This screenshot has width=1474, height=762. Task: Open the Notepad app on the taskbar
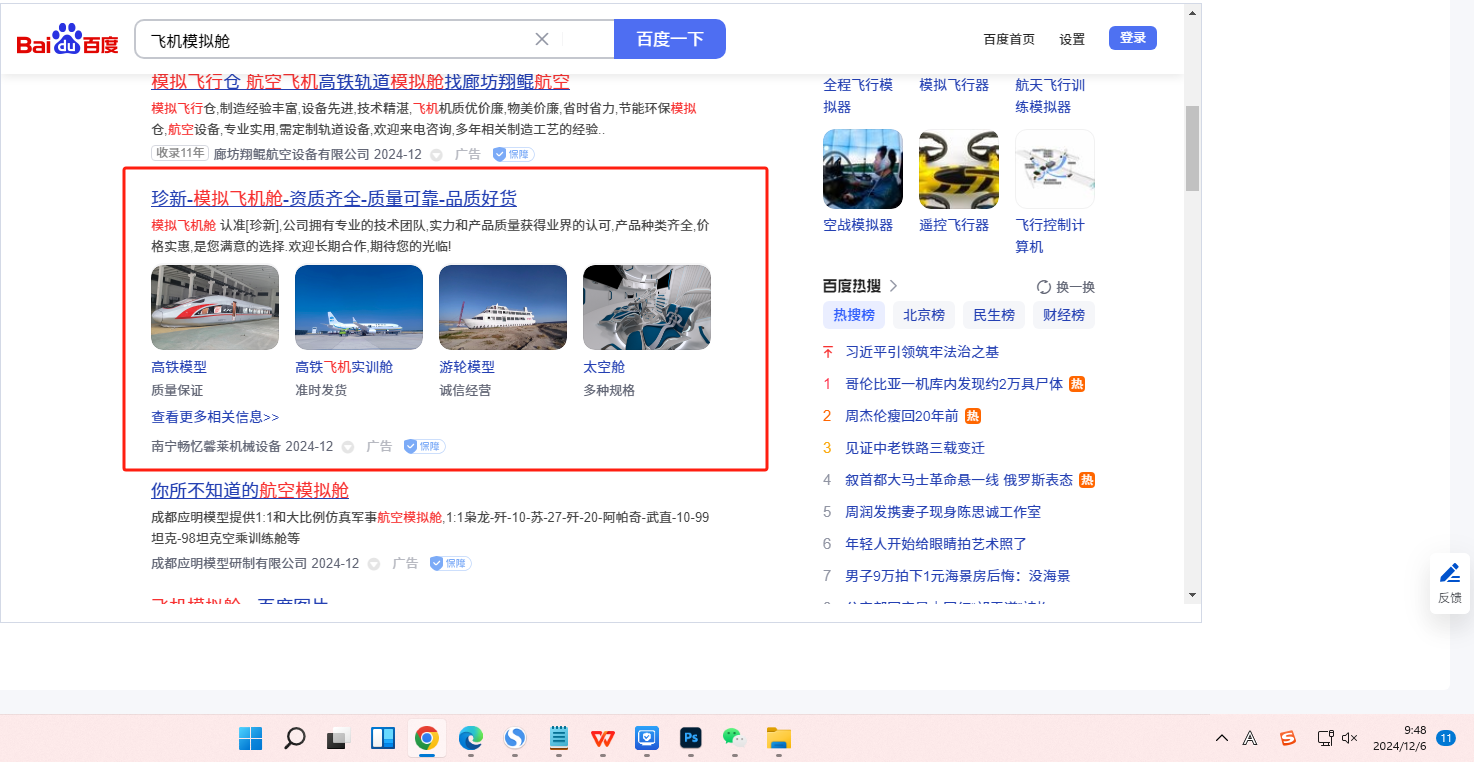tap(559, 739)
